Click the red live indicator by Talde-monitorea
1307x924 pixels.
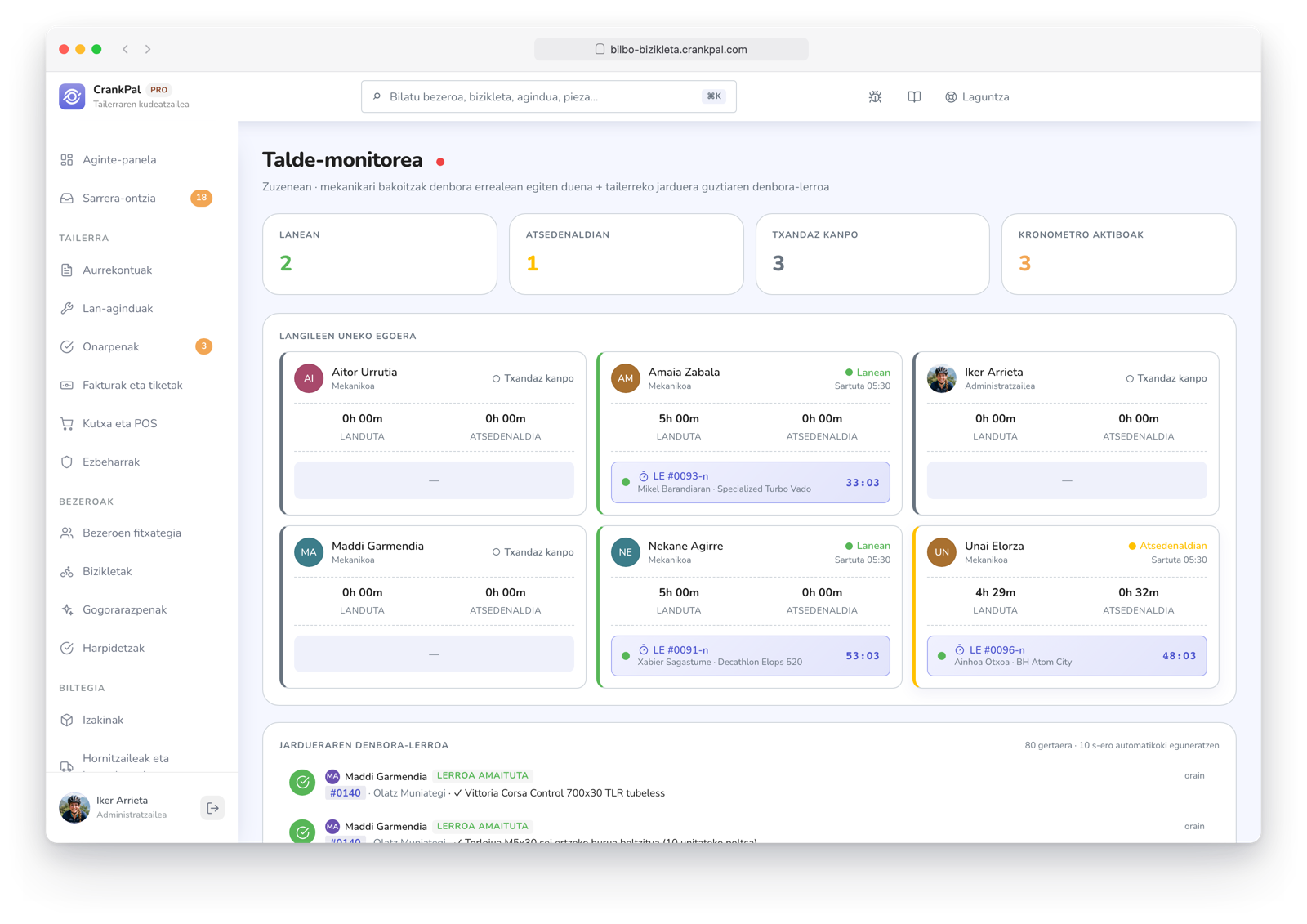pyautogui.click(x=440, y=162)
